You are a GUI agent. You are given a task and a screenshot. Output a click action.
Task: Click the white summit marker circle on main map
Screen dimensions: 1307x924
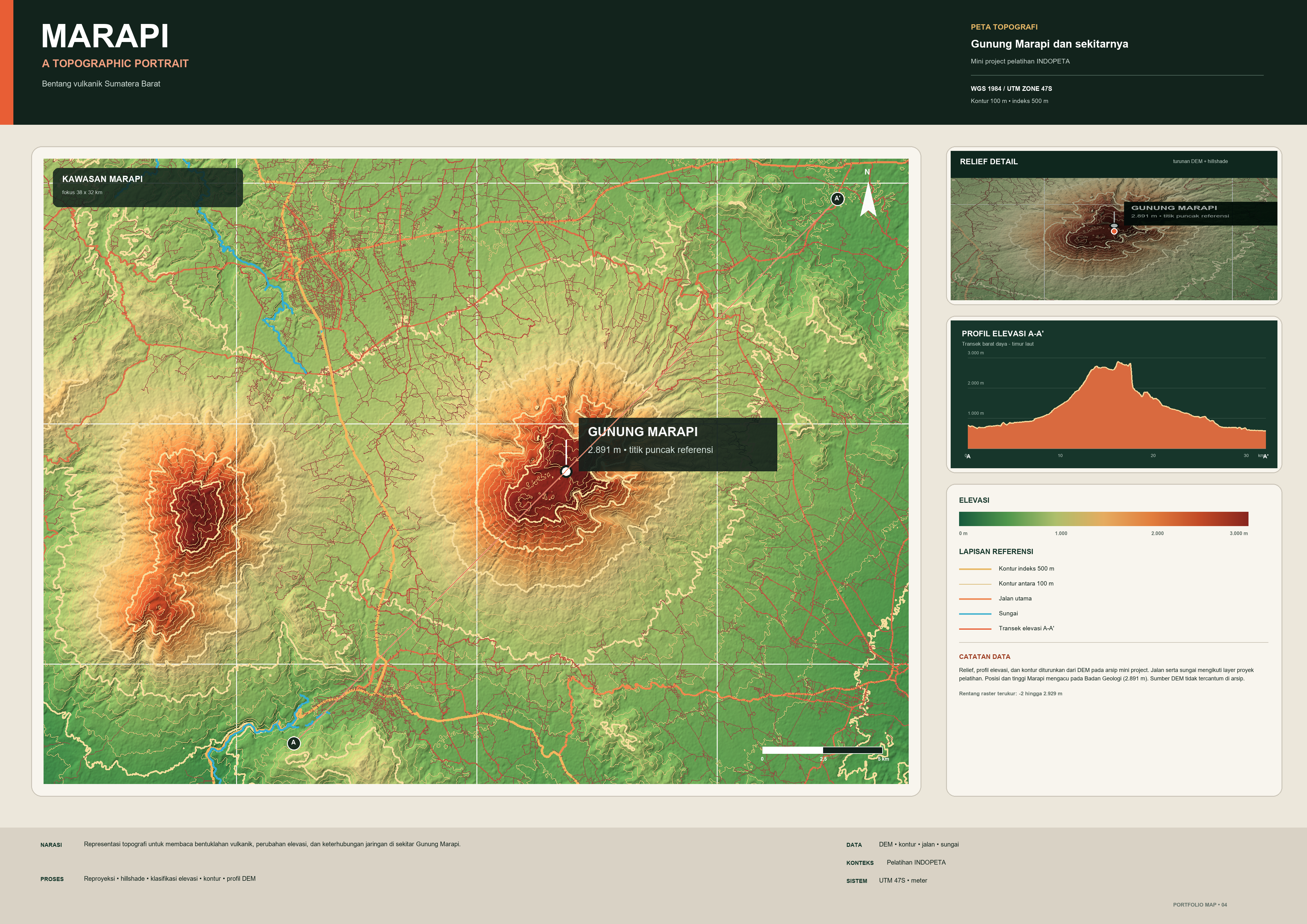click(566, 471)
